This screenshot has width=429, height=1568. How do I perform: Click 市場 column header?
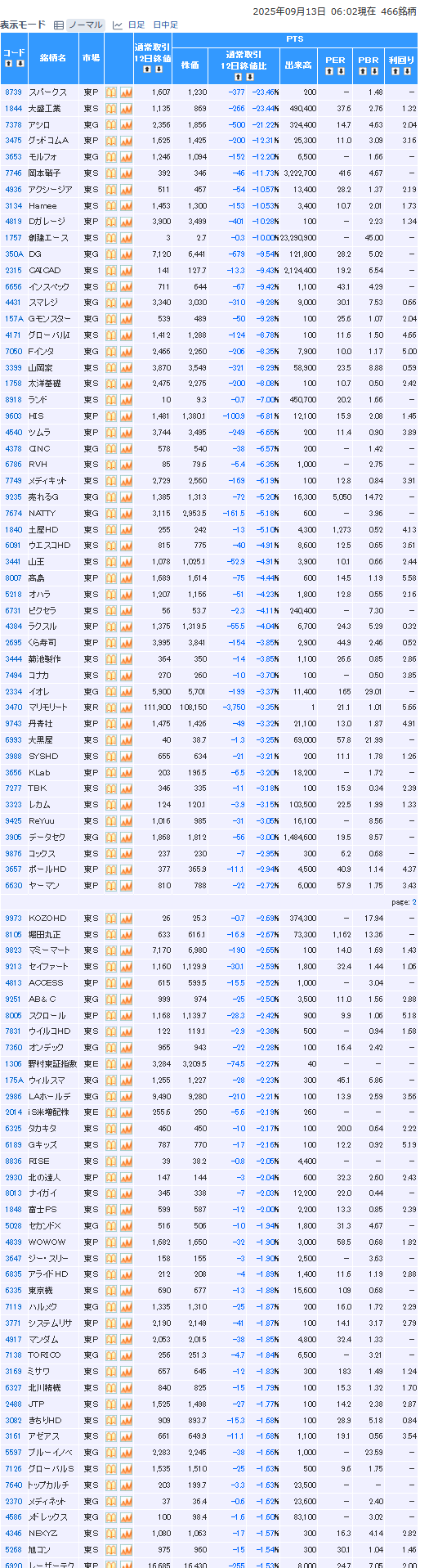coord(91,58)
